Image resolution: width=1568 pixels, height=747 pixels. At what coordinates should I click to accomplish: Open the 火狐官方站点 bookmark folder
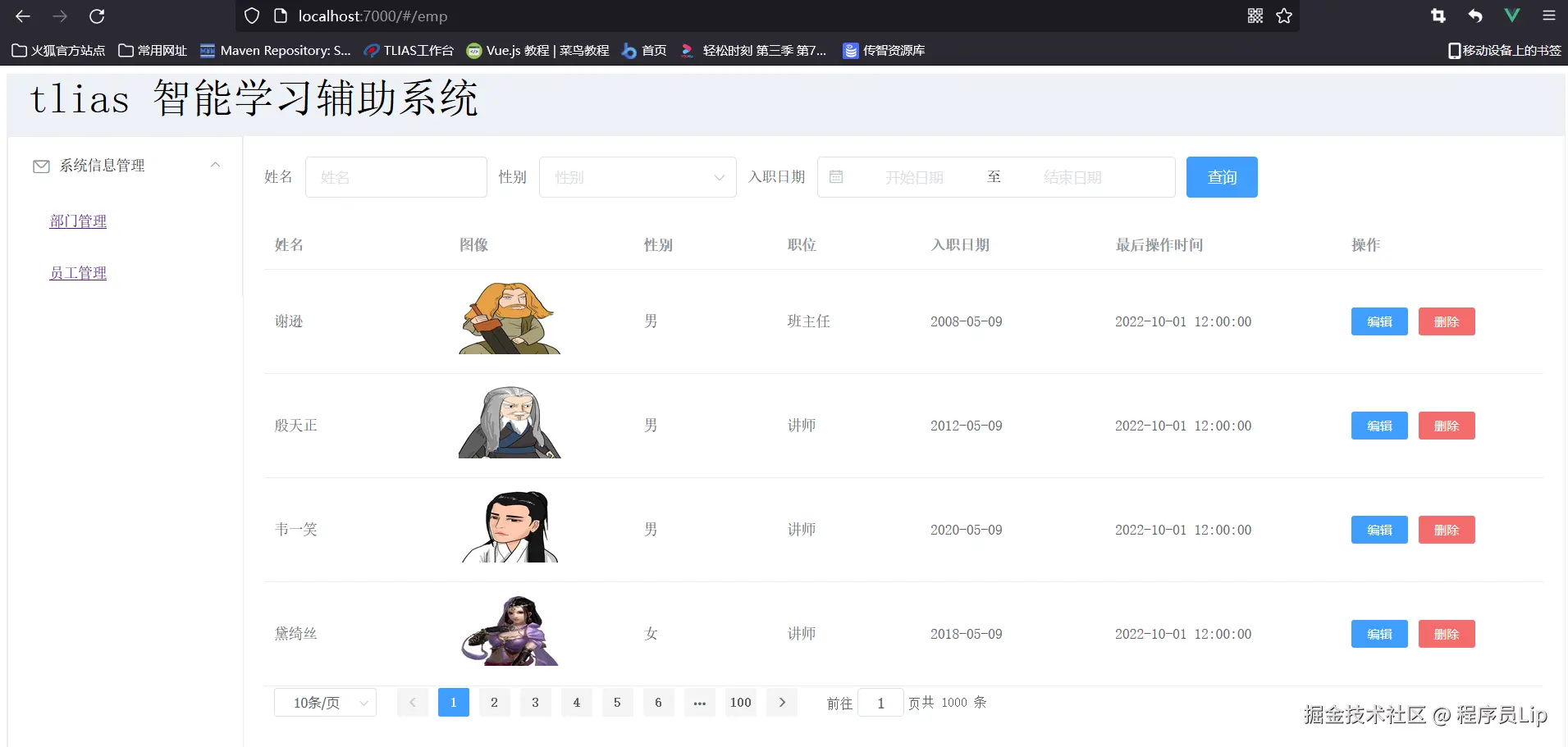coord(58,51)
